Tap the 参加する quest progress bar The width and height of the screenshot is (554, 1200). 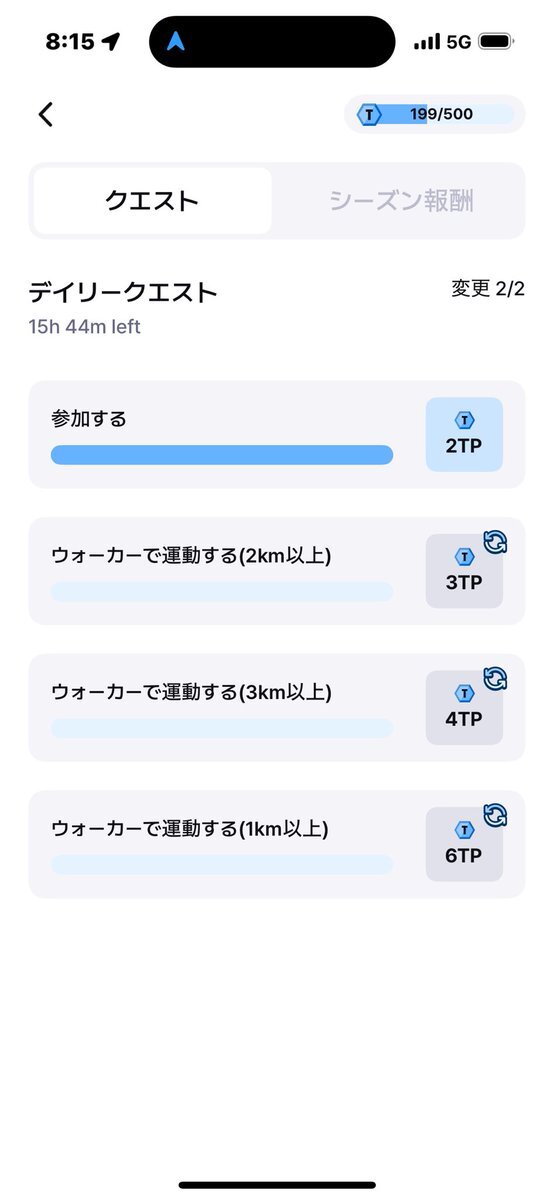[222, 455]
